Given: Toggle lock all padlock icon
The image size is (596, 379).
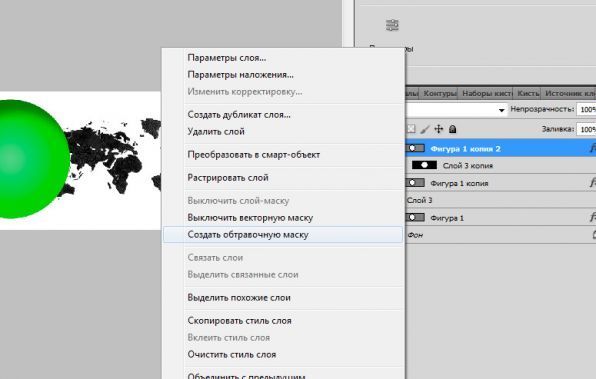Looking at the screenshot, I should (452, 129).
